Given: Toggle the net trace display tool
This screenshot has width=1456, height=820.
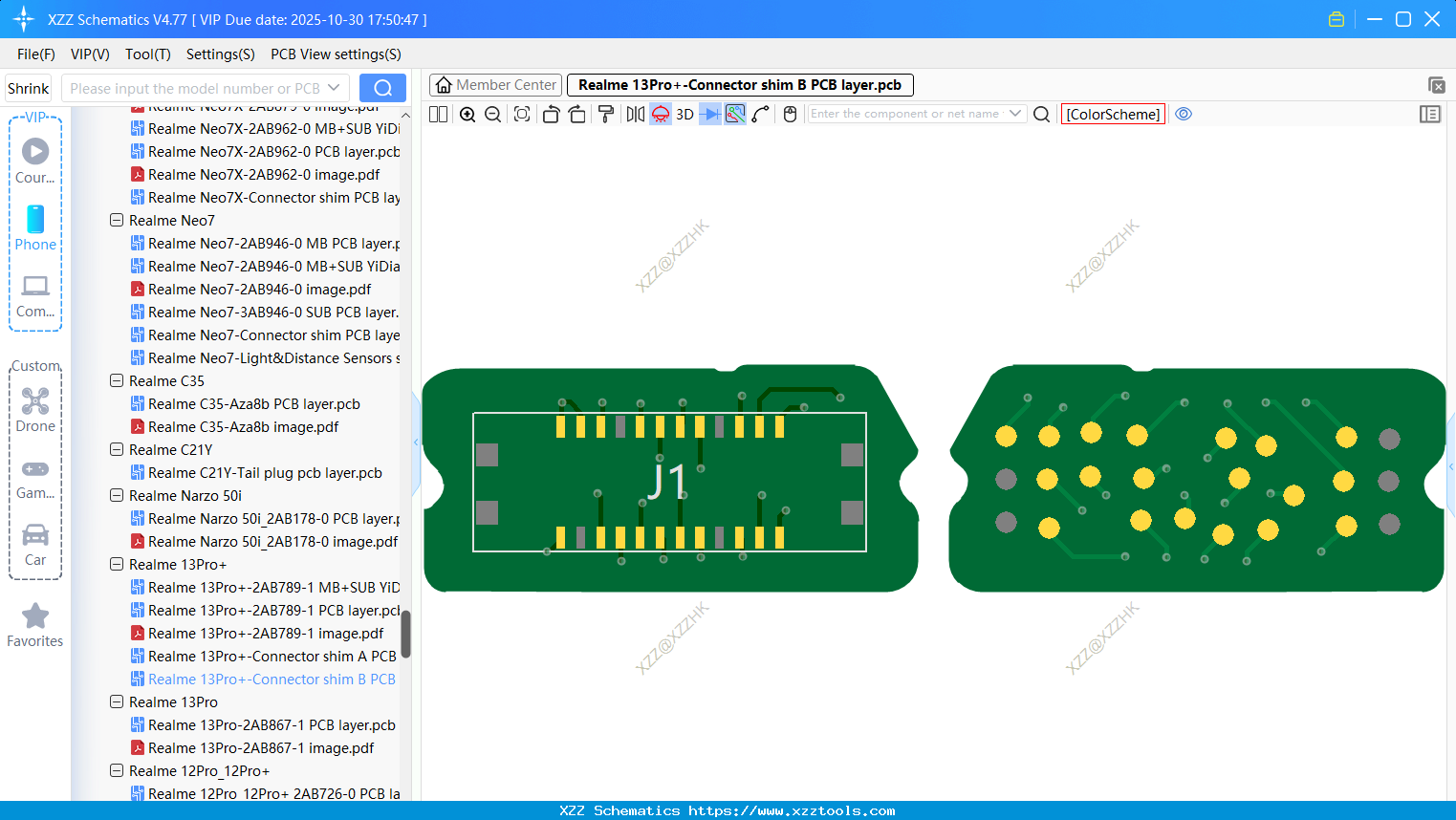Looking at the screenshot, I should (x=735, y=114).
